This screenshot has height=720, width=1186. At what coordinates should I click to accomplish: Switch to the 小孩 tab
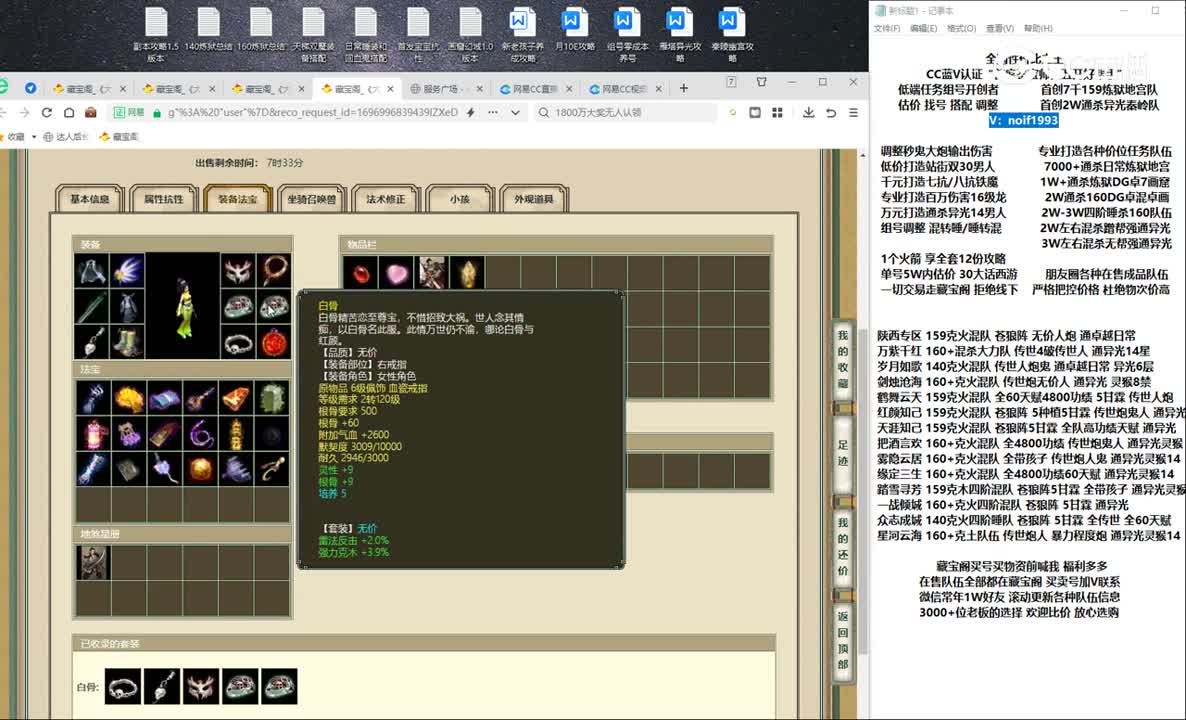pyautogui.click(x=460, y=199)
